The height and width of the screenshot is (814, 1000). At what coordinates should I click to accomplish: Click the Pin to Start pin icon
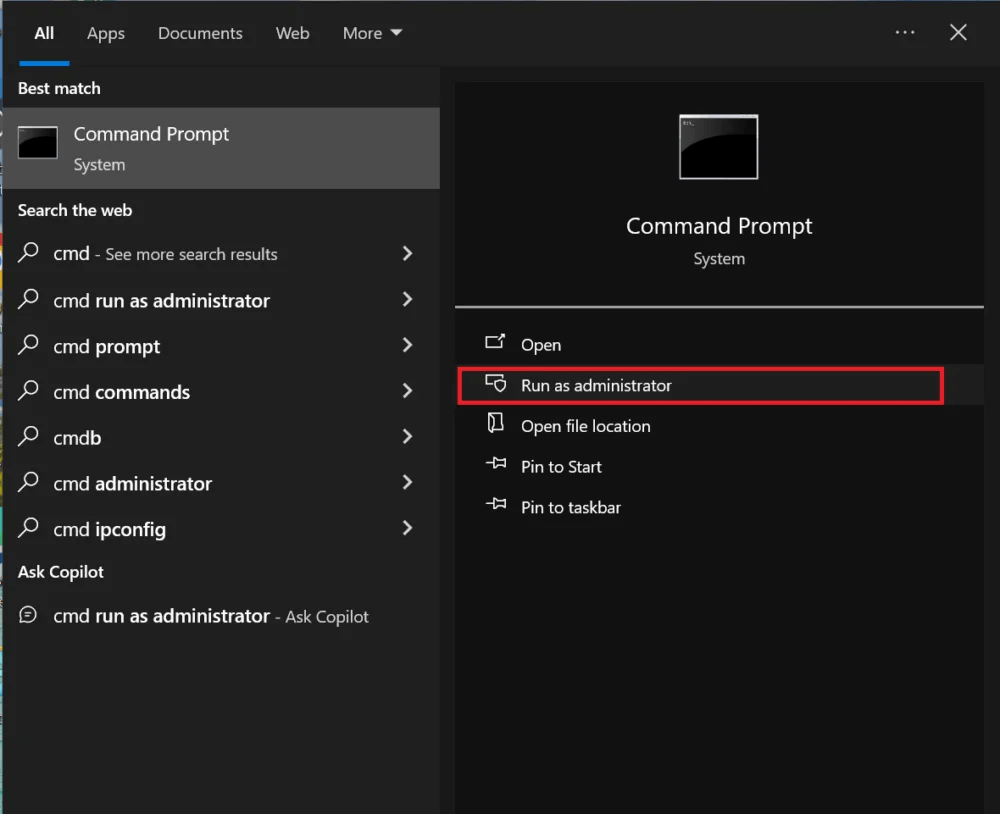pyautogui.click(x=495, y=466)
